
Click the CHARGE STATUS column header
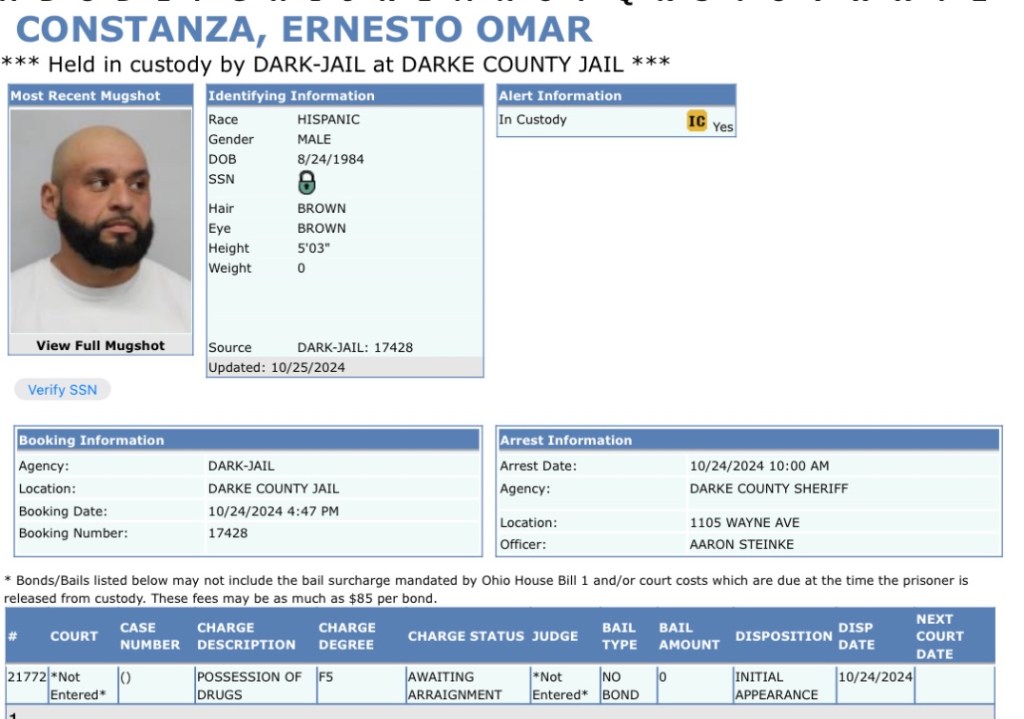click(x=465, y=636)
